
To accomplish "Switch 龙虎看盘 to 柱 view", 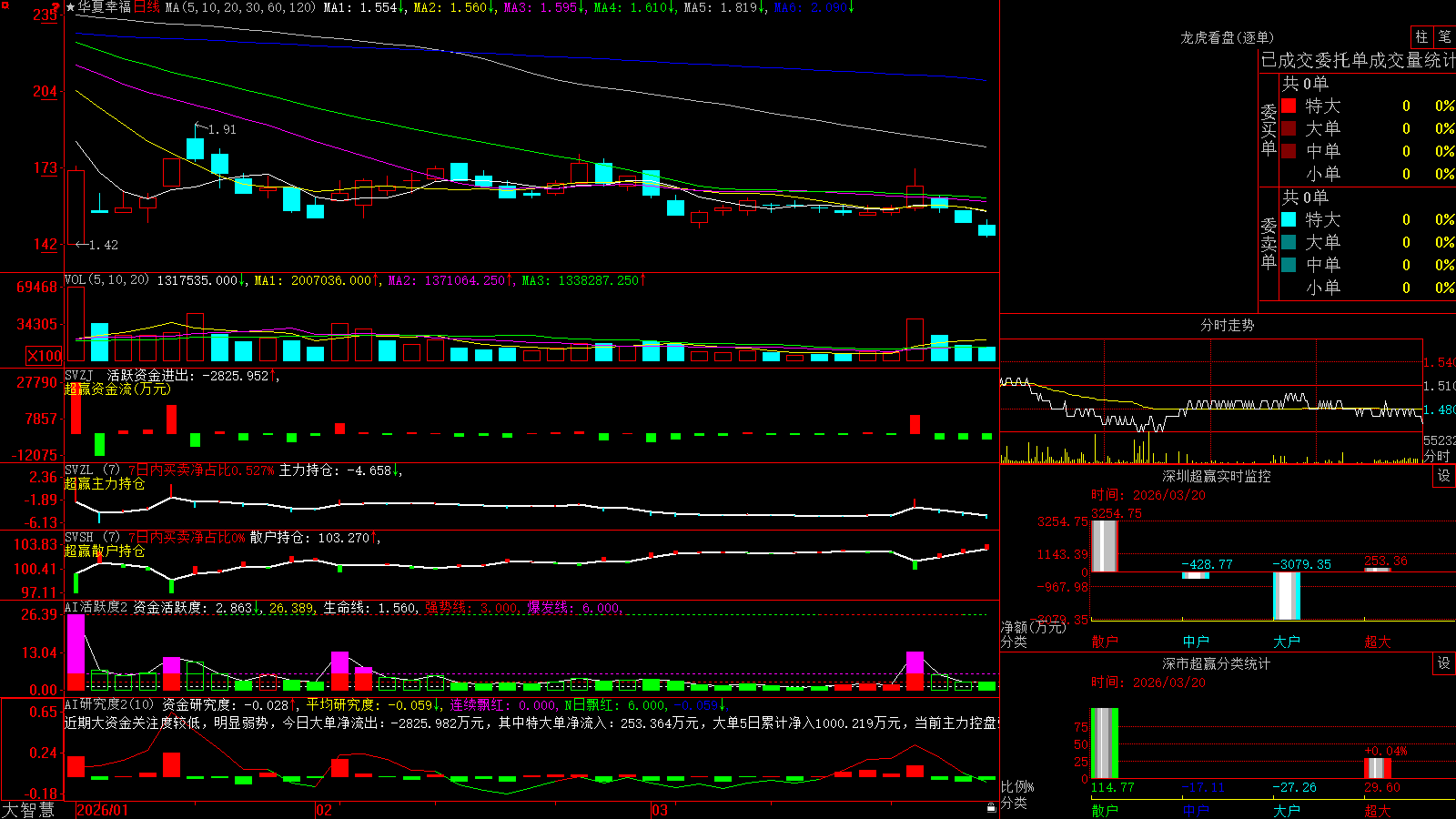I will (x=1421, y=36).
